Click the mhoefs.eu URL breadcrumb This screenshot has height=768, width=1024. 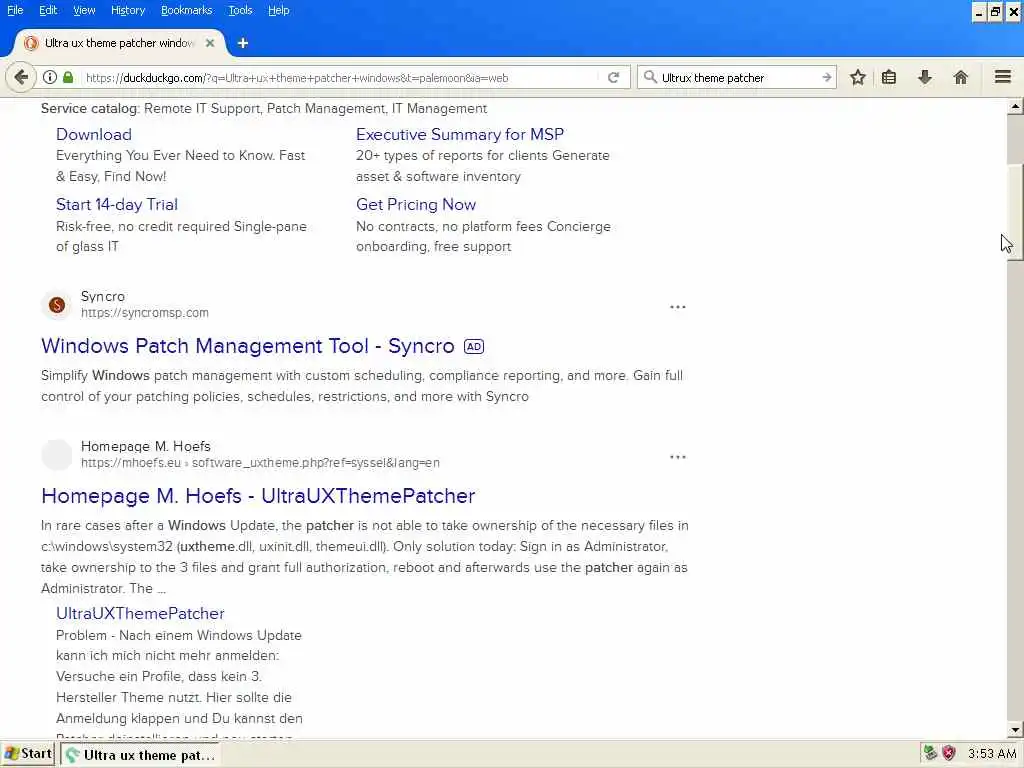260,463
